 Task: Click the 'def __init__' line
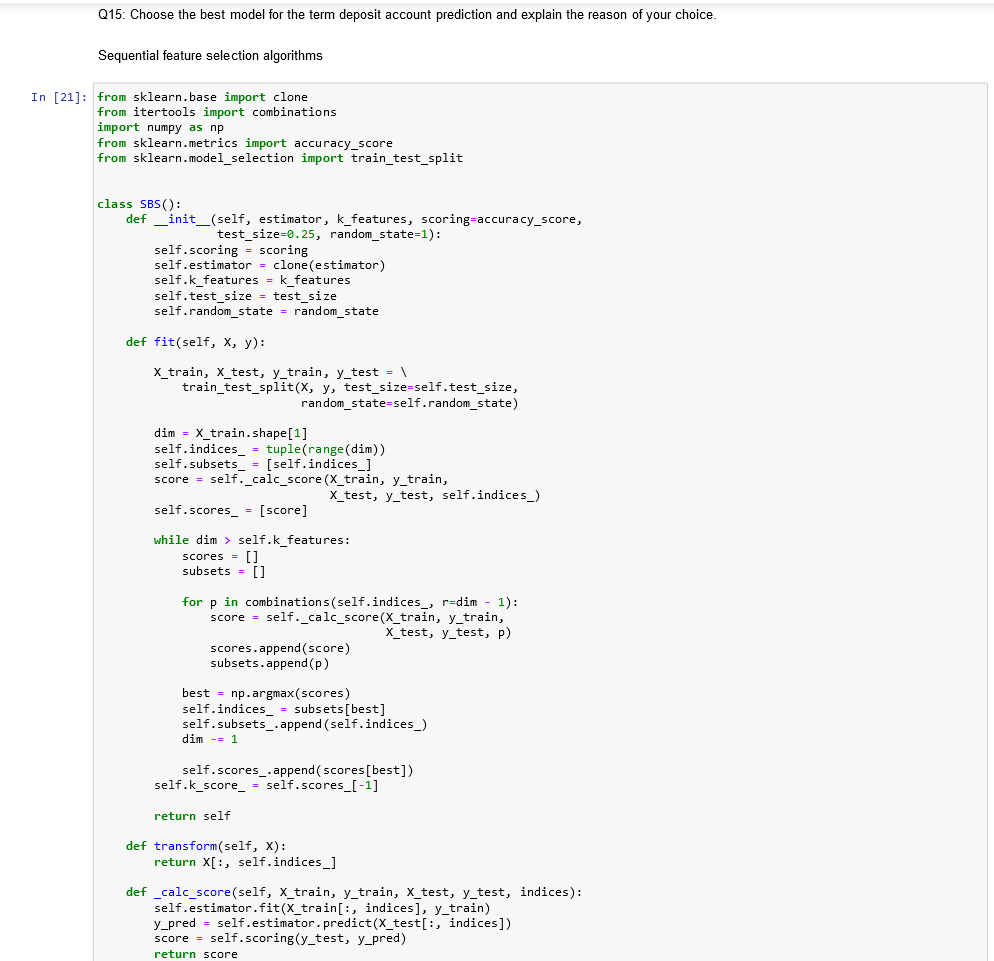[x=354, y=219]
